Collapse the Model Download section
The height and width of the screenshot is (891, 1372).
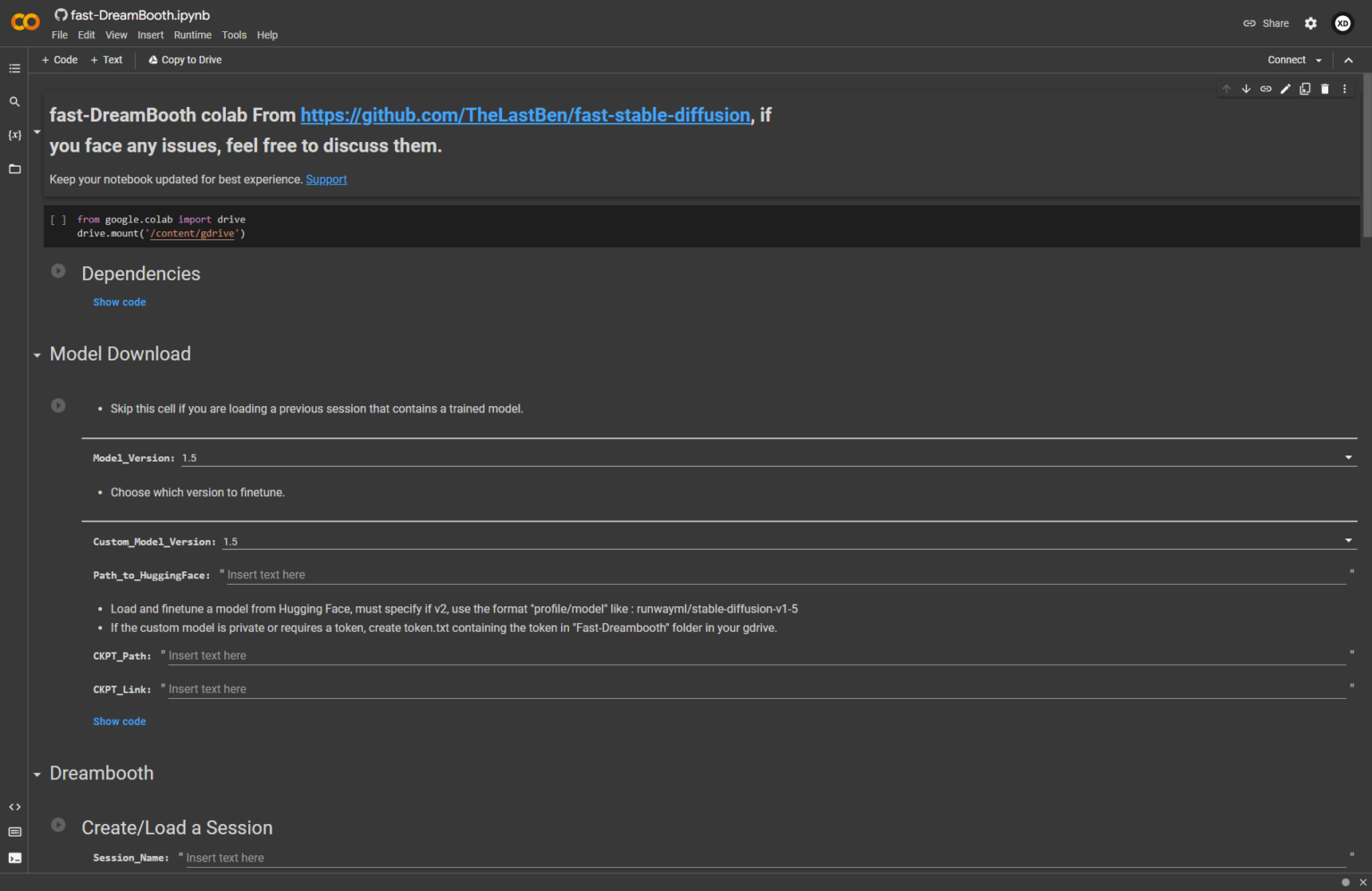coord(38,355)
